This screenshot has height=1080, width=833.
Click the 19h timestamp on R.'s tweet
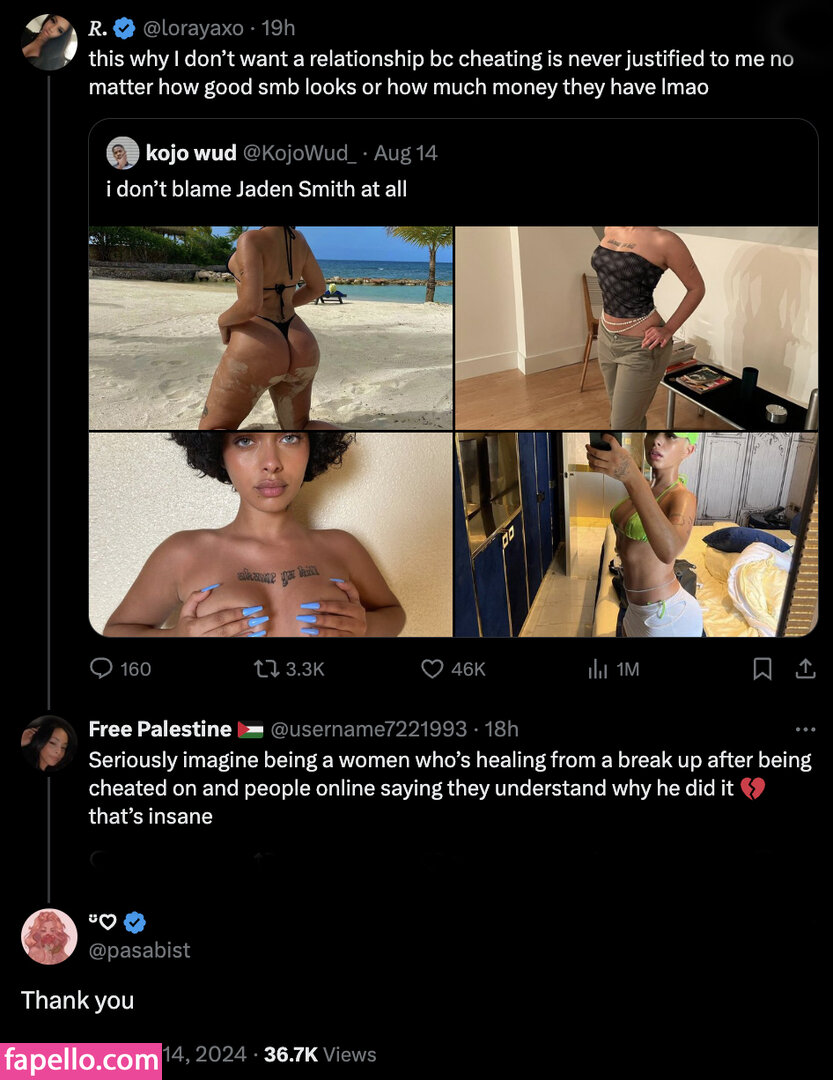click(x=277, y=28)
